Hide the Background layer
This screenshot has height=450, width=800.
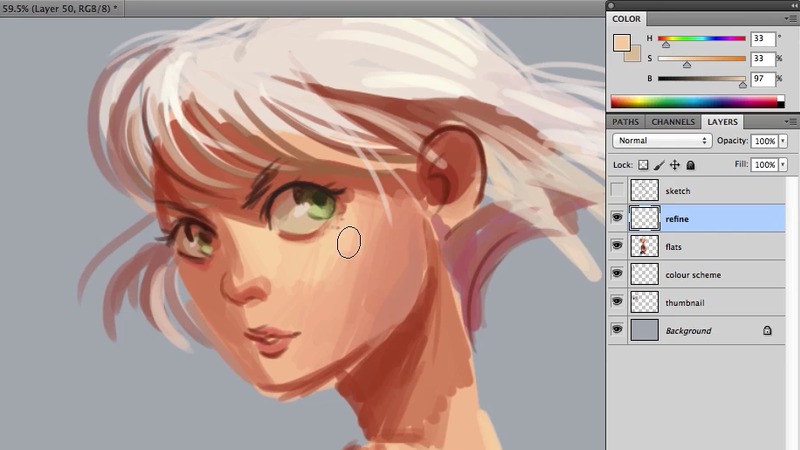(x=617, y=330)
